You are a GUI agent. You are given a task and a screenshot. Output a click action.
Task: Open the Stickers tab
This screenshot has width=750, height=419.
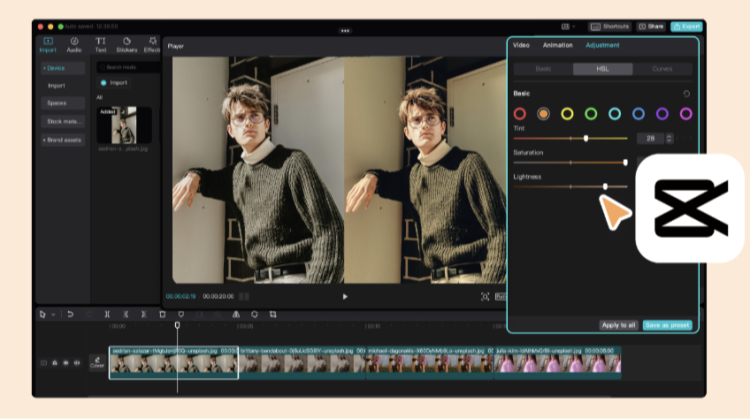pos(127,45)
